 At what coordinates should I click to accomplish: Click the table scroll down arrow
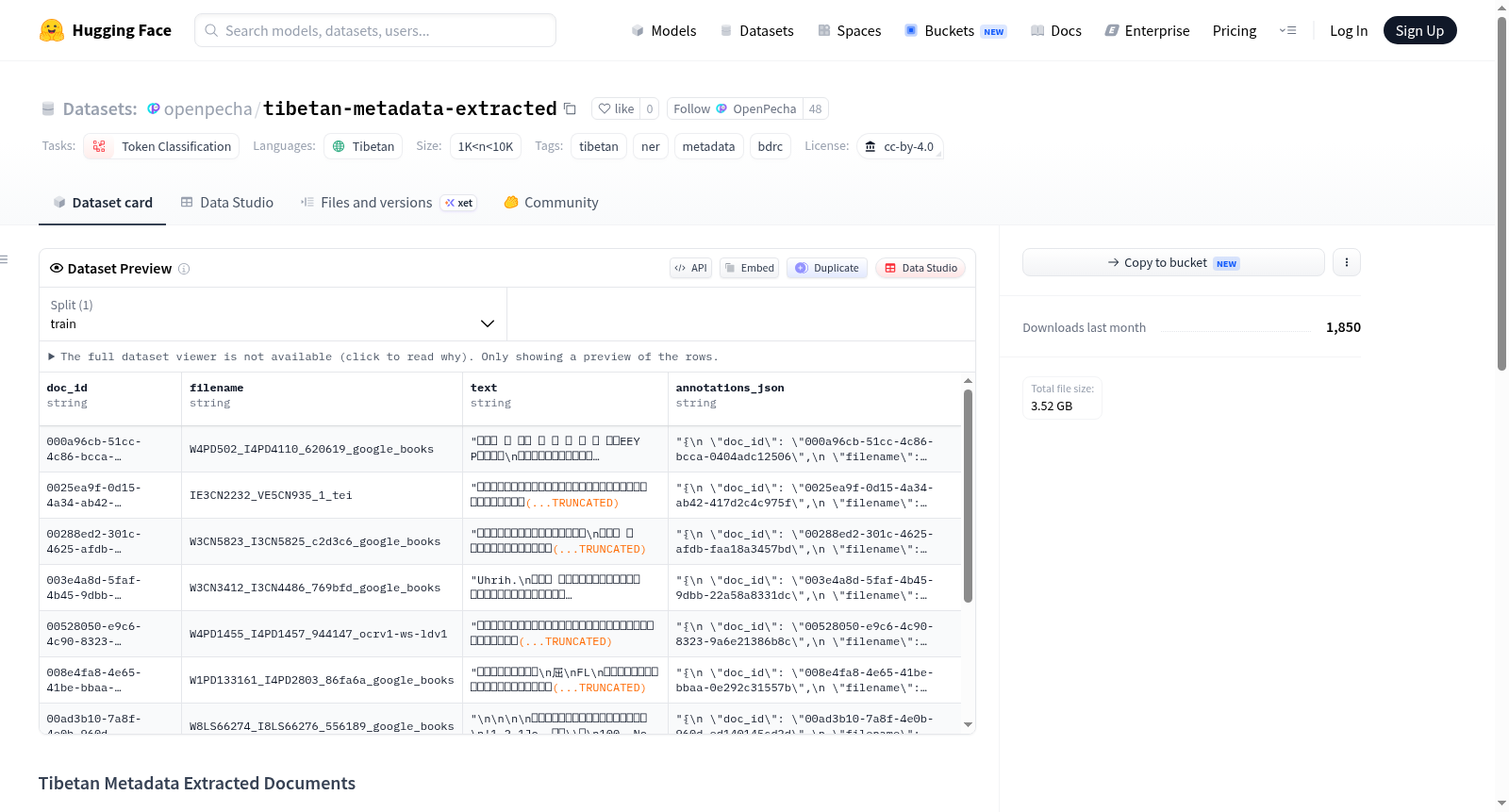click(x=968, y=725)
